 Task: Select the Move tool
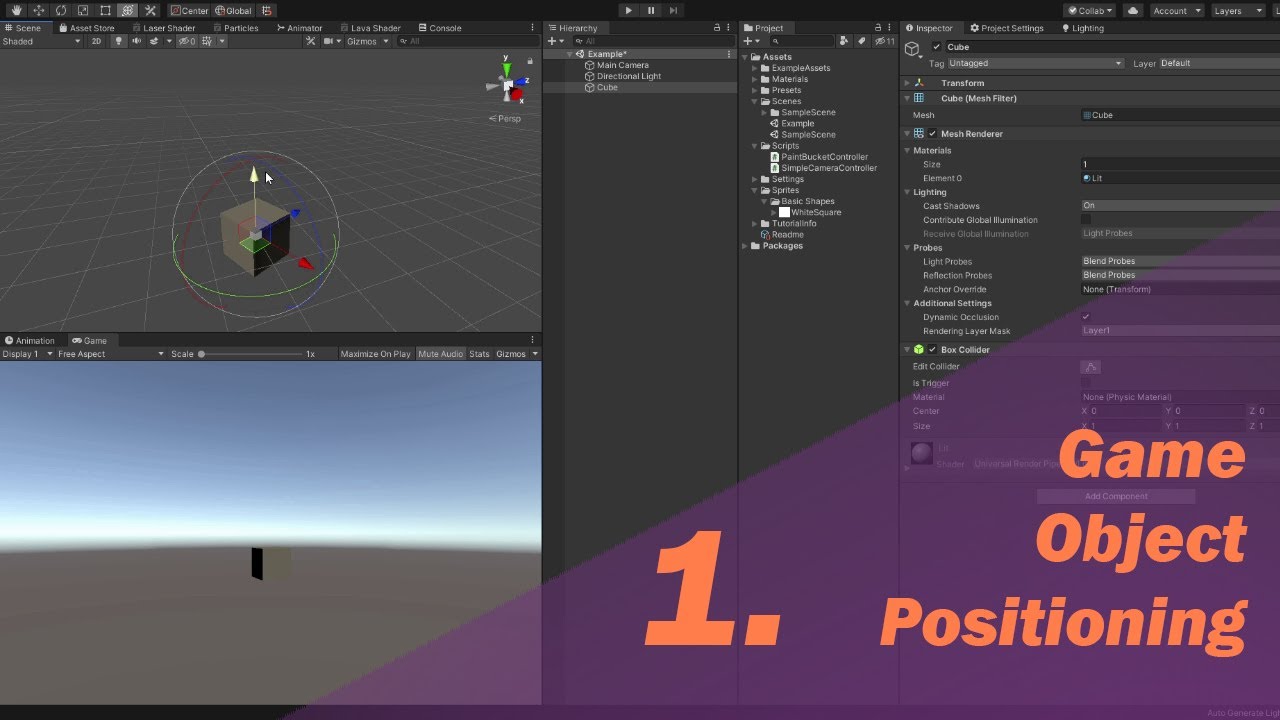pyautogui.click(x=39, y=10)
